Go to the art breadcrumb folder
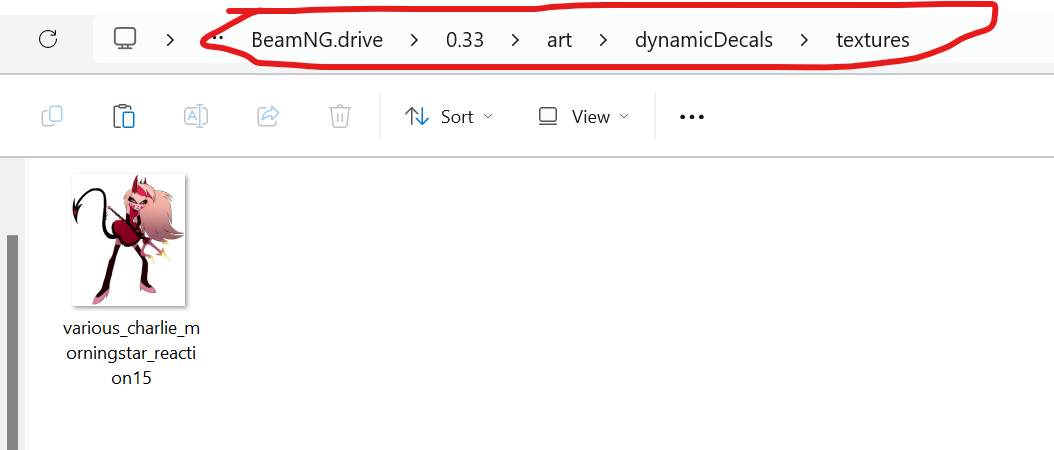This screenshot has width=1054, height=450. pyautogui.click(x=559, y=40)
